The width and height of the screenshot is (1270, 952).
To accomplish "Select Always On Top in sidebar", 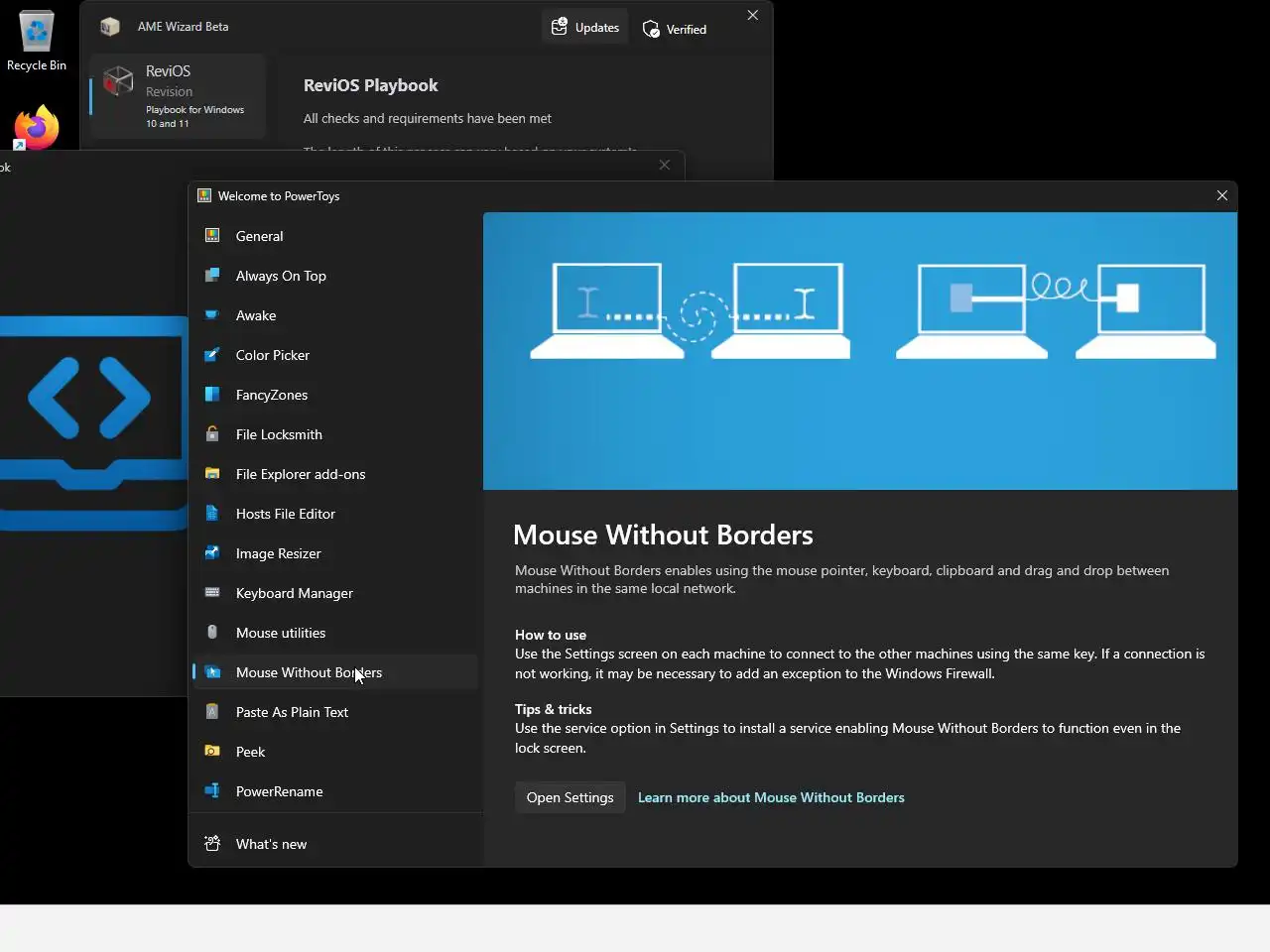I will (x=335, y=276).
